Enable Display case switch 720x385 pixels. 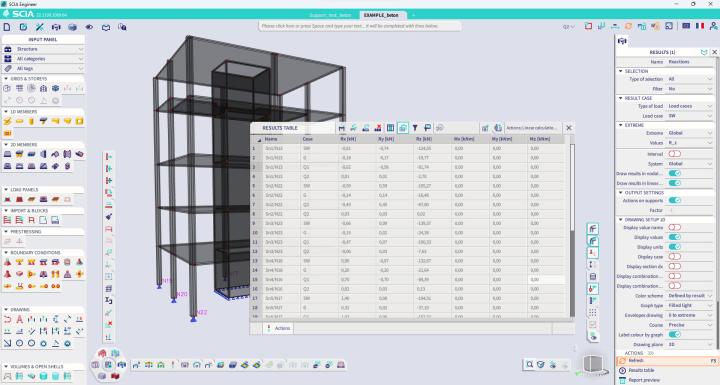(x=675, y=256)
